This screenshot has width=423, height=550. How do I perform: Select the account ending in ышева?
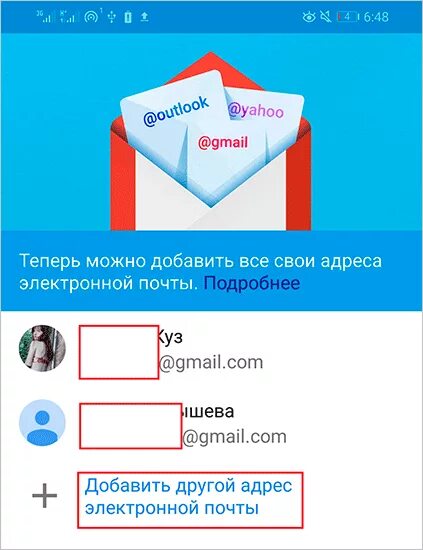[x=212, y=423]
